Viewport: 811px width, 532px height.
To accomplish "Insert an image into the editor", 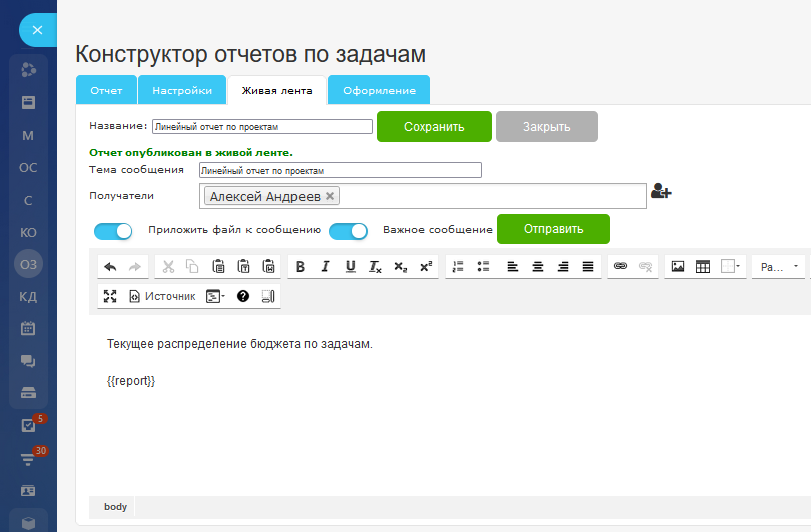I will 678,267.
